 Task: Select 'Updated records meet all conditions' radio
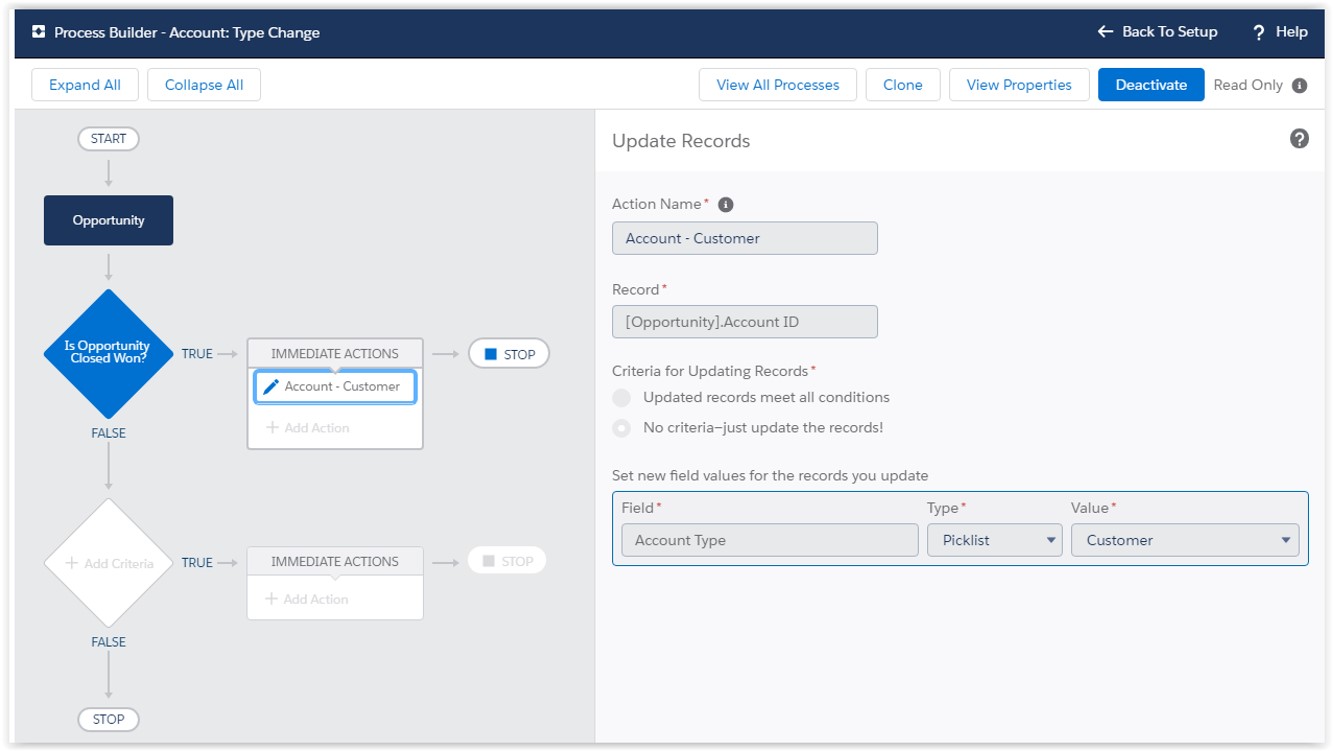pyautogui.click(x=622, y=398)
